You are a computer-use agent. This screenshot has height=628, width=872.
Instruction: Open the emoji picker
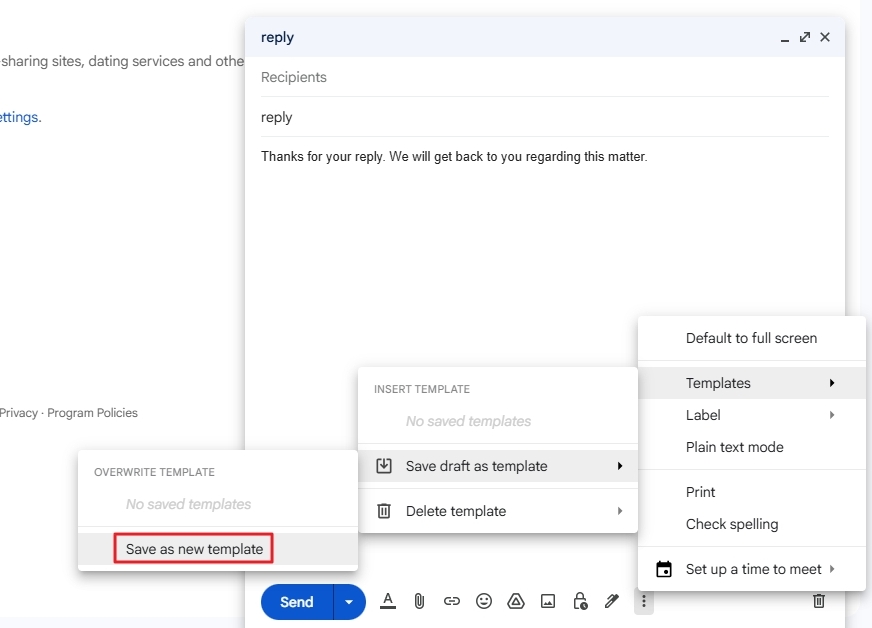click(484, 601)
